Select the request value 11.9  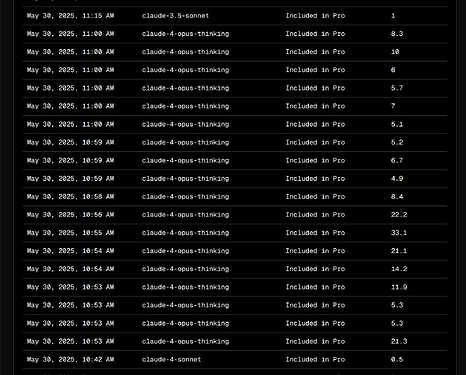coord(399,287)
